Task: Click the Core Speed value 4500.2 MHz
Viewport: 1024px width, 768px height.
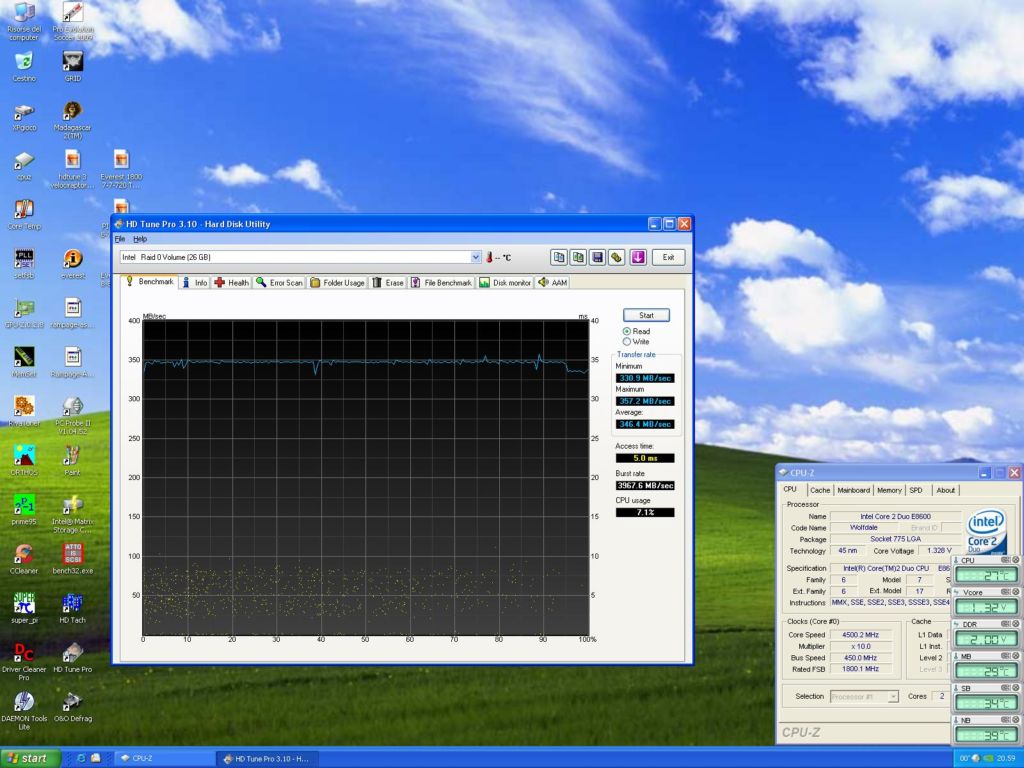Action: 861,635
